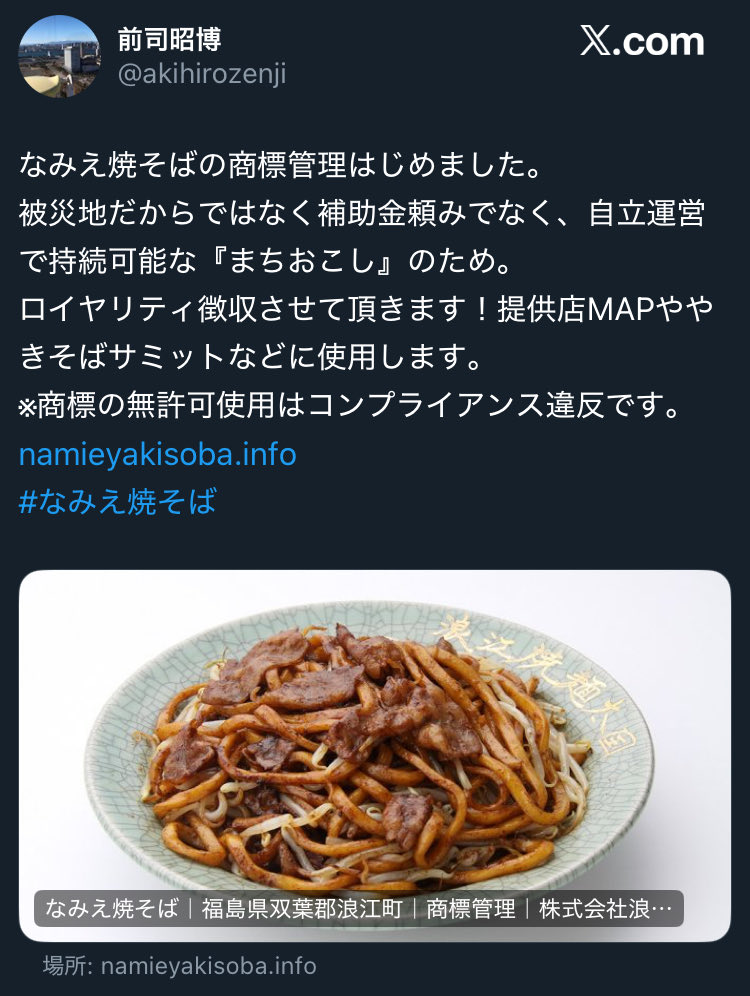Click the きそばサミット text line
The height and width of the screenshot is (996, 750).
pyautogui.click(x=251, y=357)
